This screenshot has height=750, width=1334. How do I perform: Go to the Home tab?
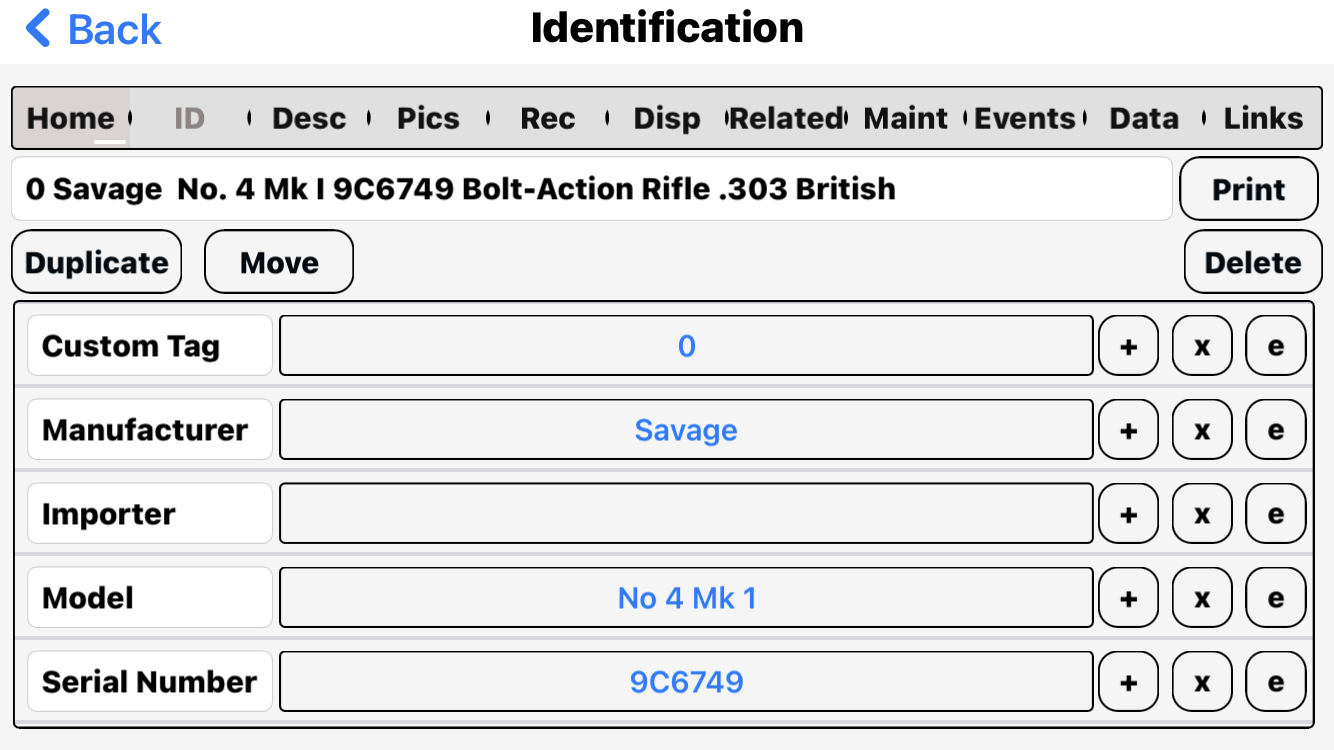tap(70, 118)
